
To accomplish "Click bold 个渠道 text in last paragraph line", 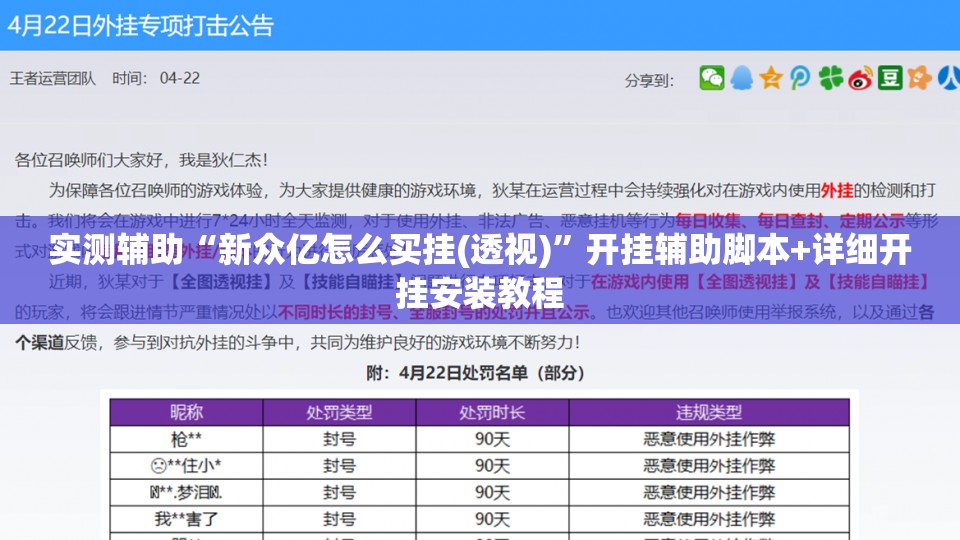I will (x=39, y=342).
